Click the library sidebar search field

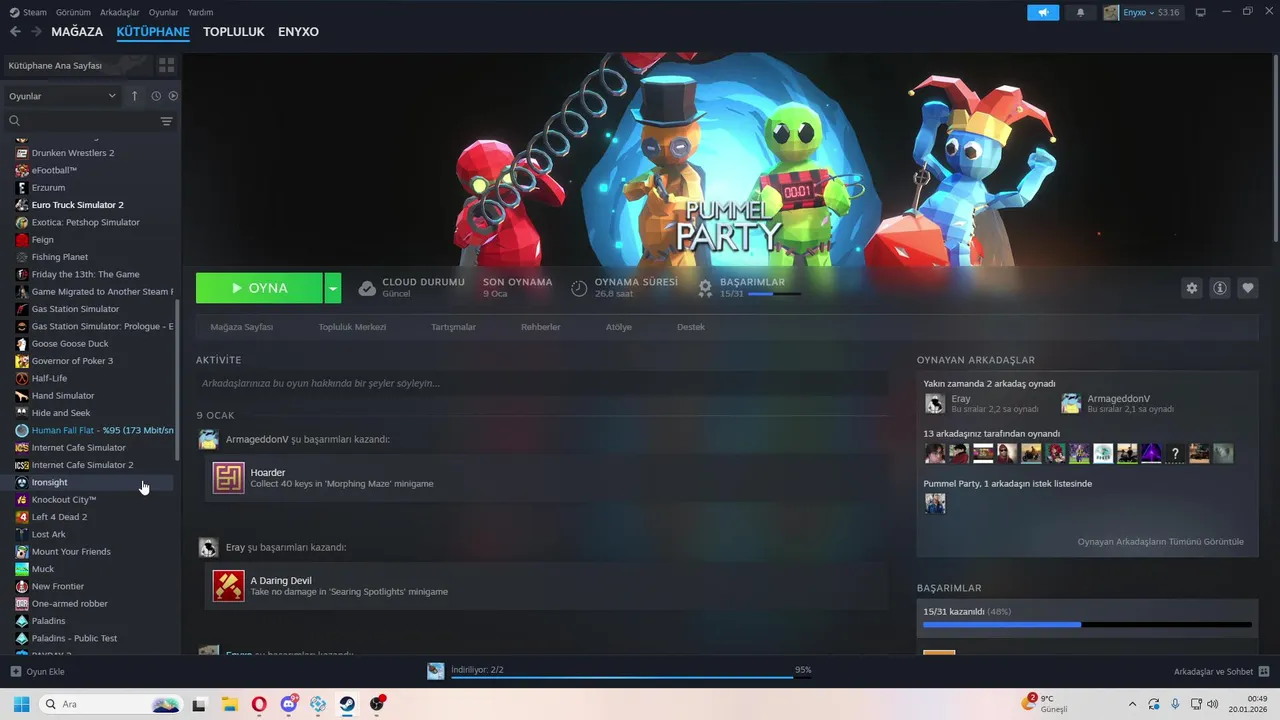(82, 121)
